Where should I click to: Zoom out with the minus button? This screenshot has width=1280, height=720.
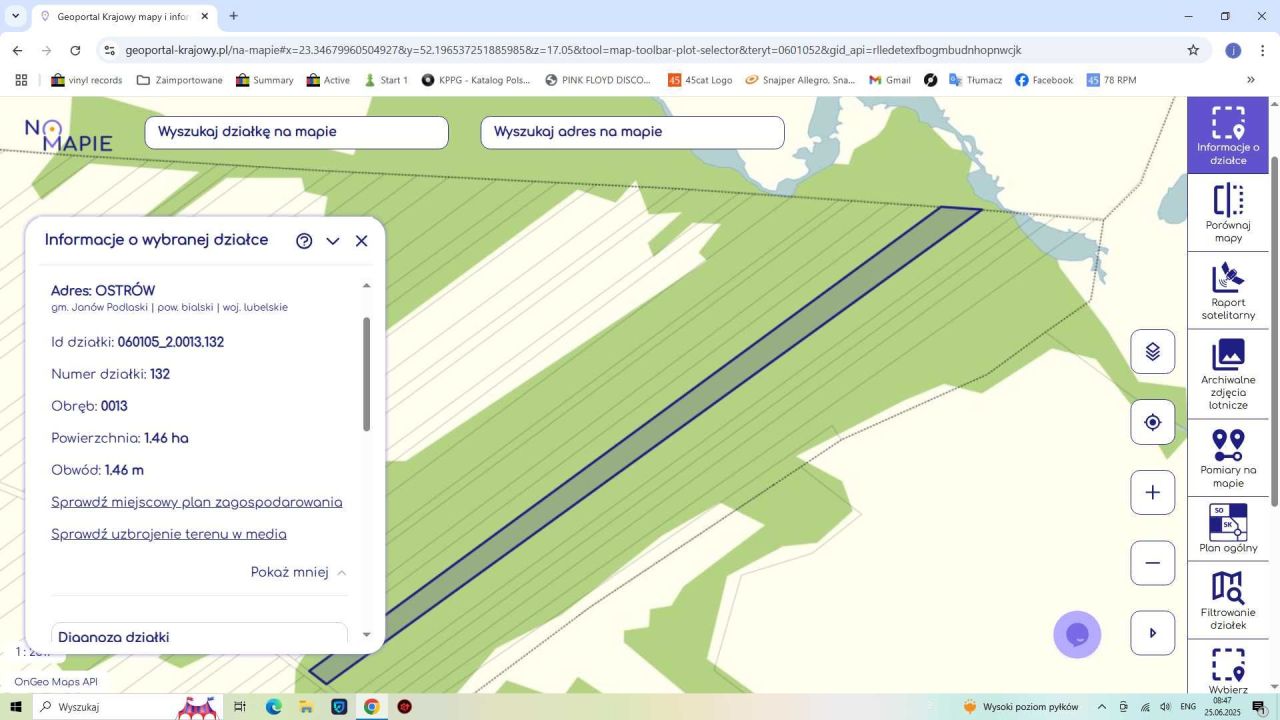click(1153, 563)
